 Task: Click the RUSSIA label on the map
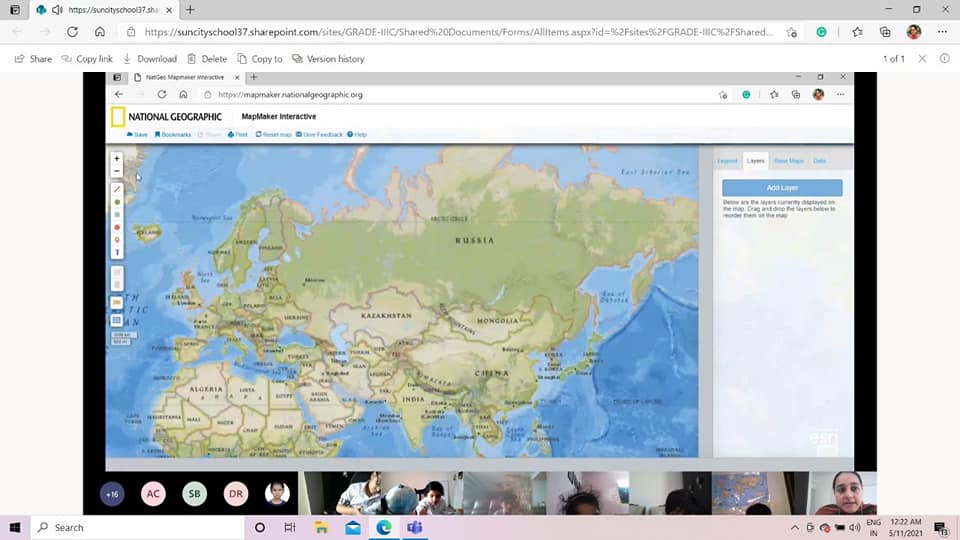[475, 241]
